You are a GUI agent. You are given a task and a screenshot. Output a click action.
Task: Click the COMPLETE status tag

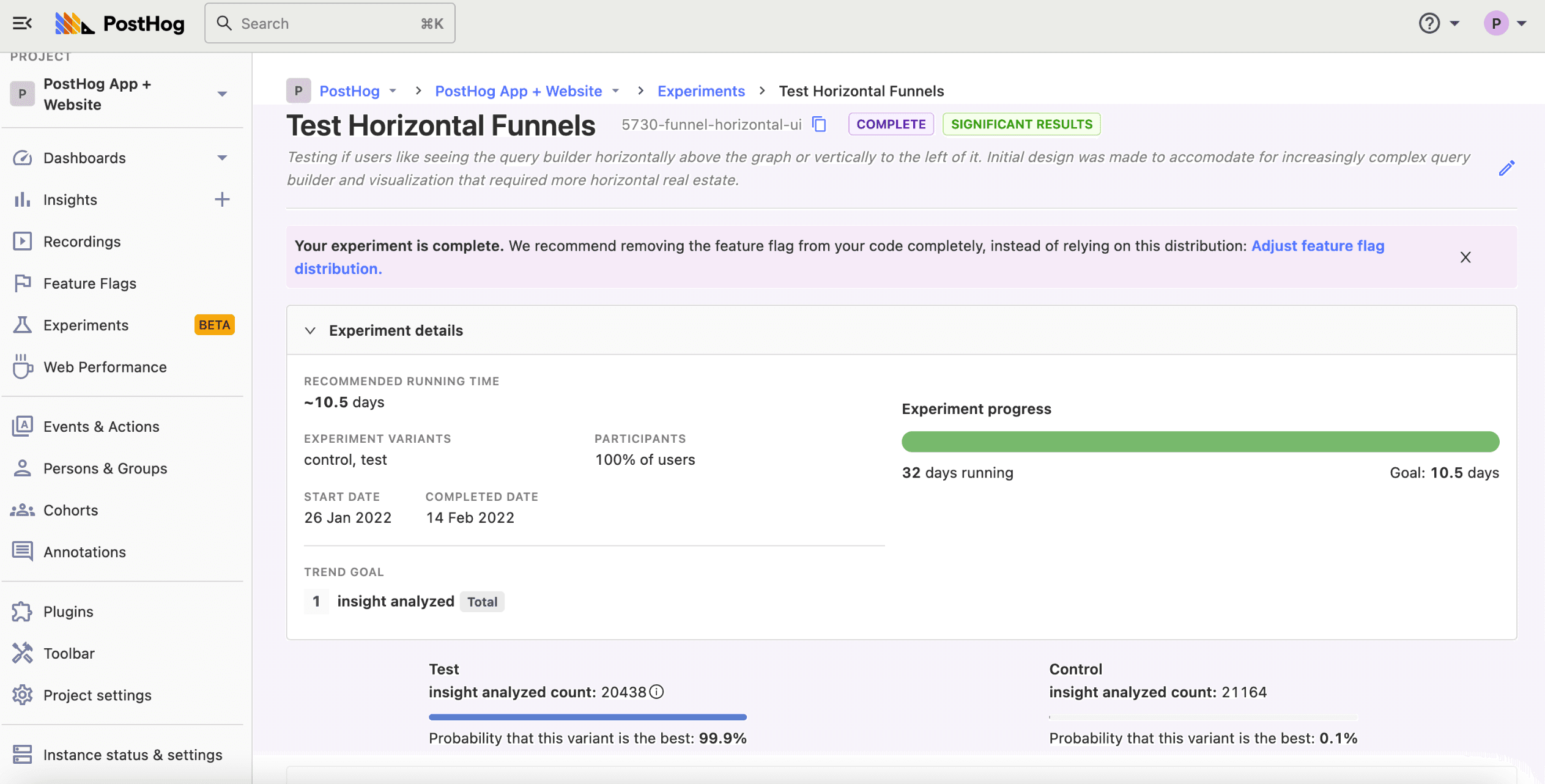point(891,124)
